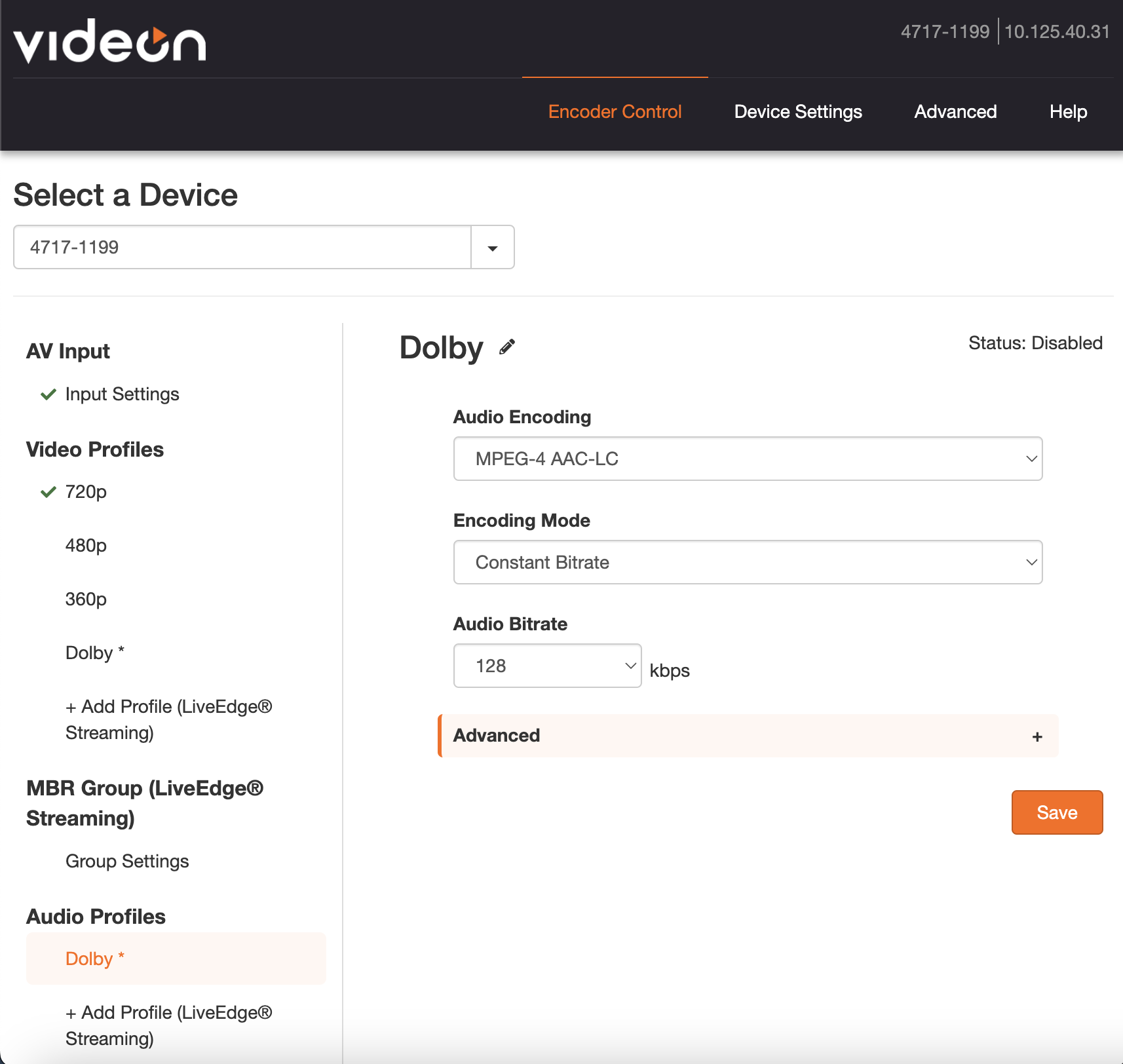The width and height of the screenshot is (1123, 1064).
Task: Click the Select a Device field showing 4717-1199
Action: 242,248
